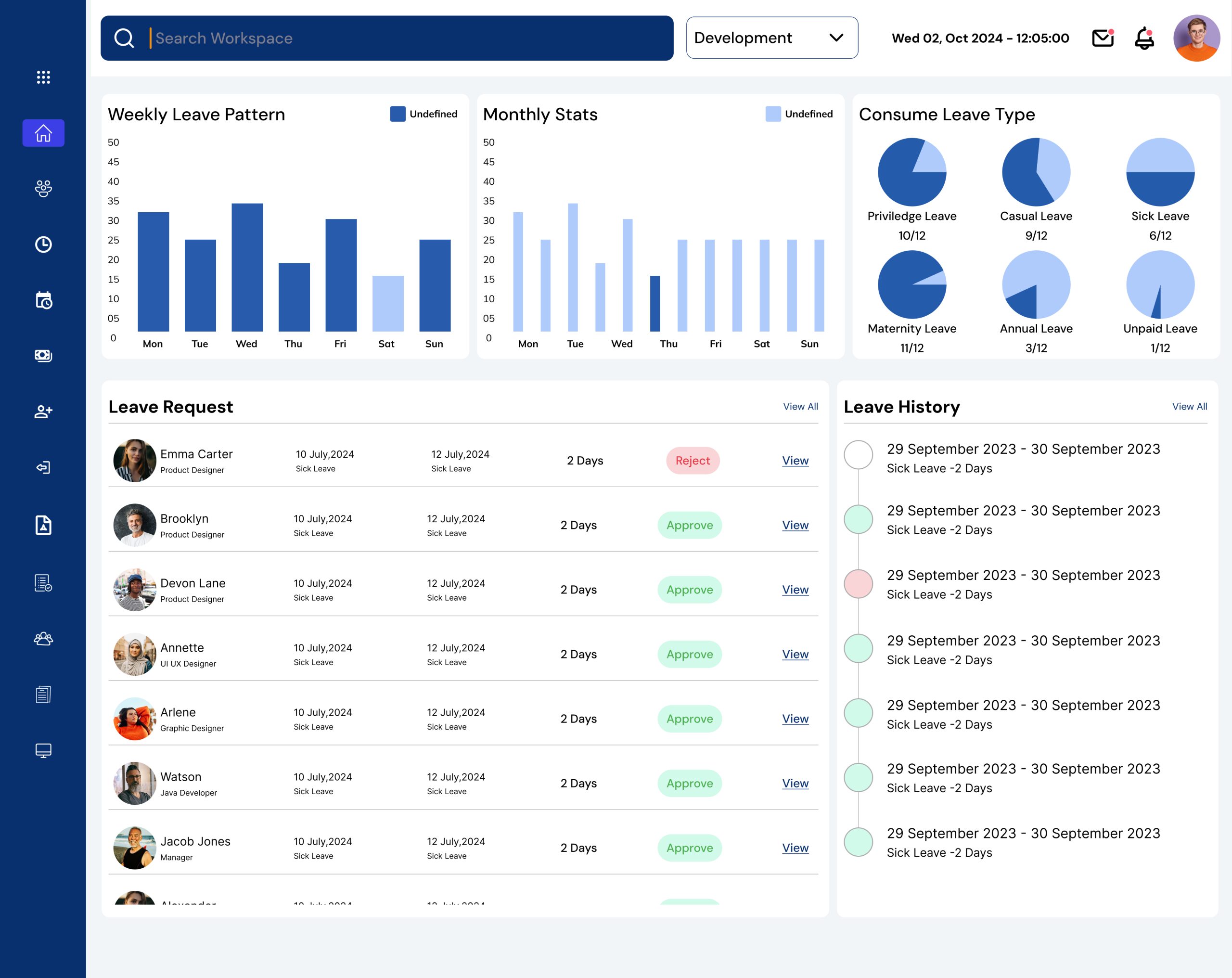
Task: Click the apps grid icon top-left
Action: (43, 77)
